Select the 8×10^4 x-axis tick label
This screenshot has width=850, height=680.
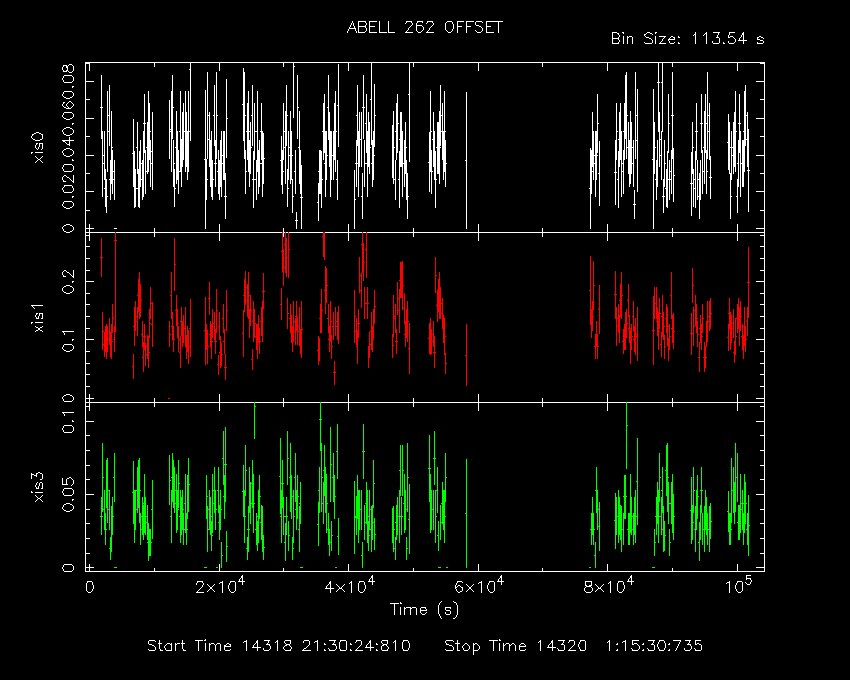click(x=609, y=586)
